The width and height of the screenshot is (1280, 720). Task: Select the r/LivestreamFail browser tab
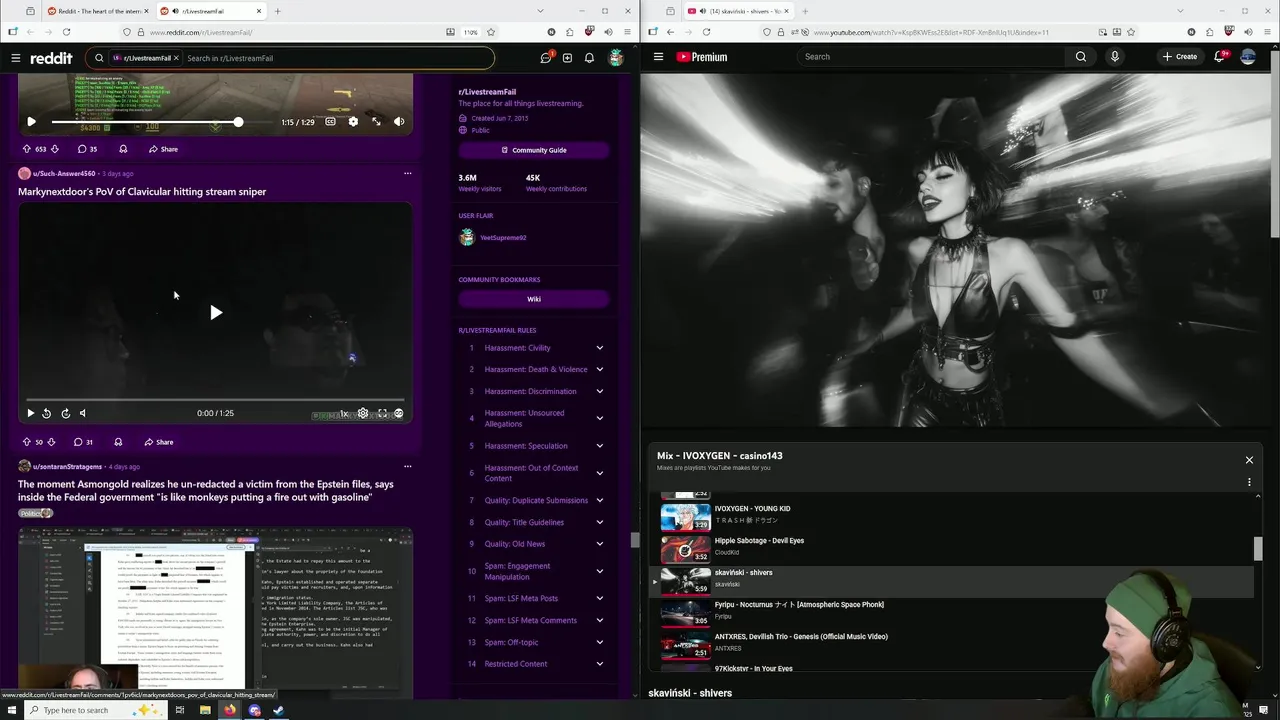tap(212, 11)
